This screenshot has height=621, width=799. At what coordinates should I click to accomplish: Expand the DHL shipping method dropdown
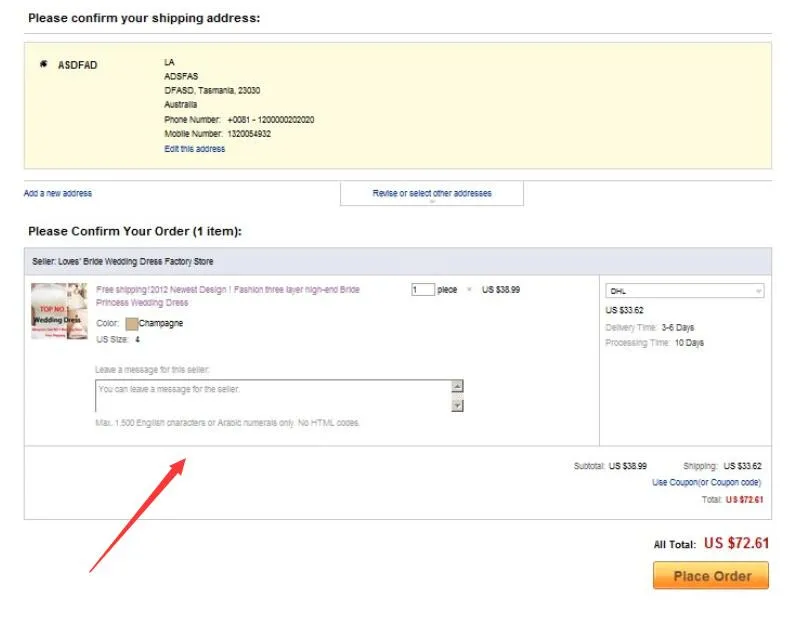[x=684, y=291]
